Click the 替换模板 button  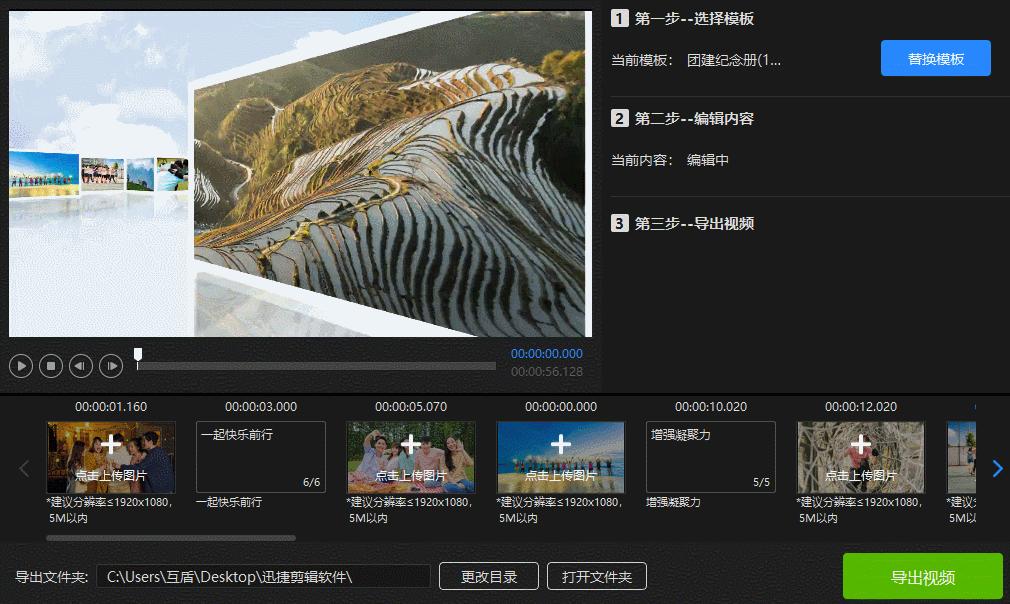[x=935, y=58]
